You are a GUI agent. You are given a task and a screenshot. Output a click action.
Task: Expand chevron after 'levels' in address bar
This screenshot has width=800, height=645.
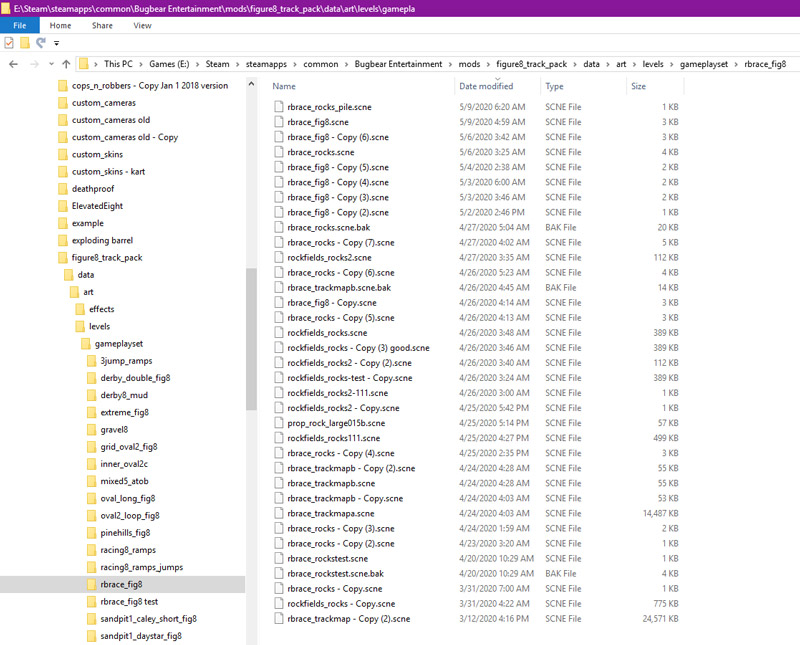(x=671, y=64)
